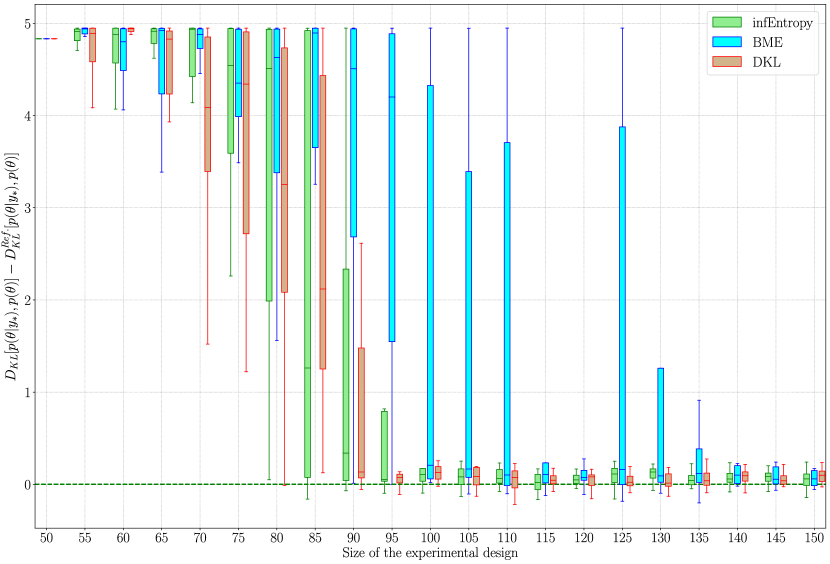Click the cyan BME box at size 110
This screenshot has width=830, height=564.
[507, 314]
